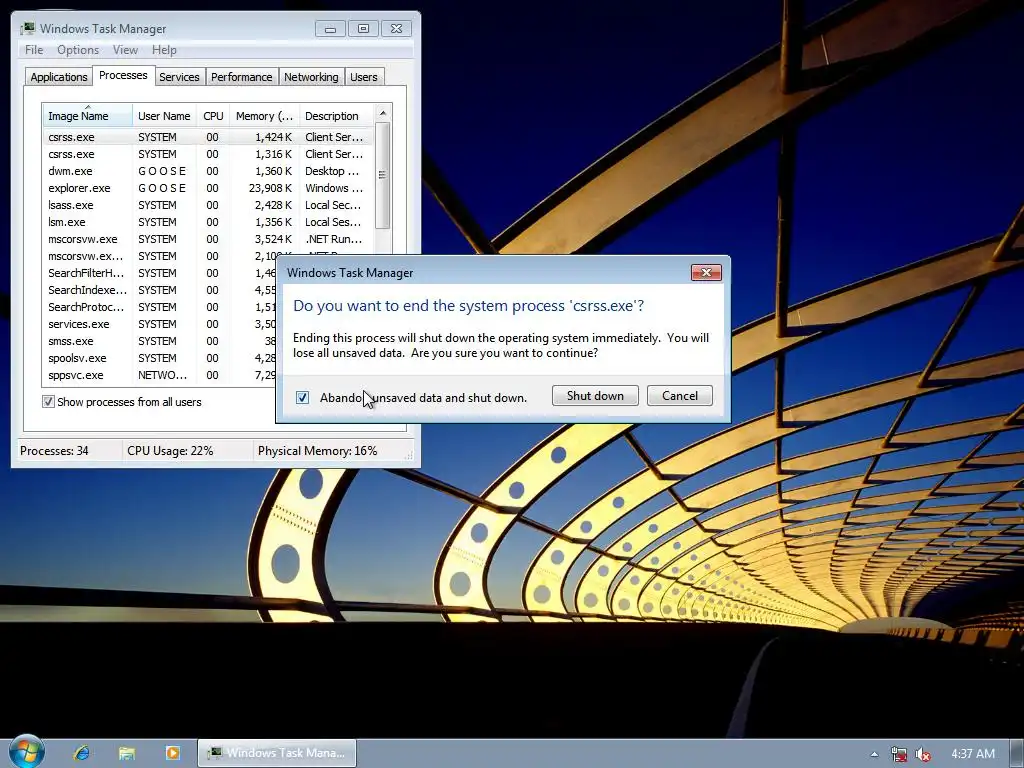Switch to the Services tab
Viewport: 1024px width, 768px height.
[x=179, y=77]
